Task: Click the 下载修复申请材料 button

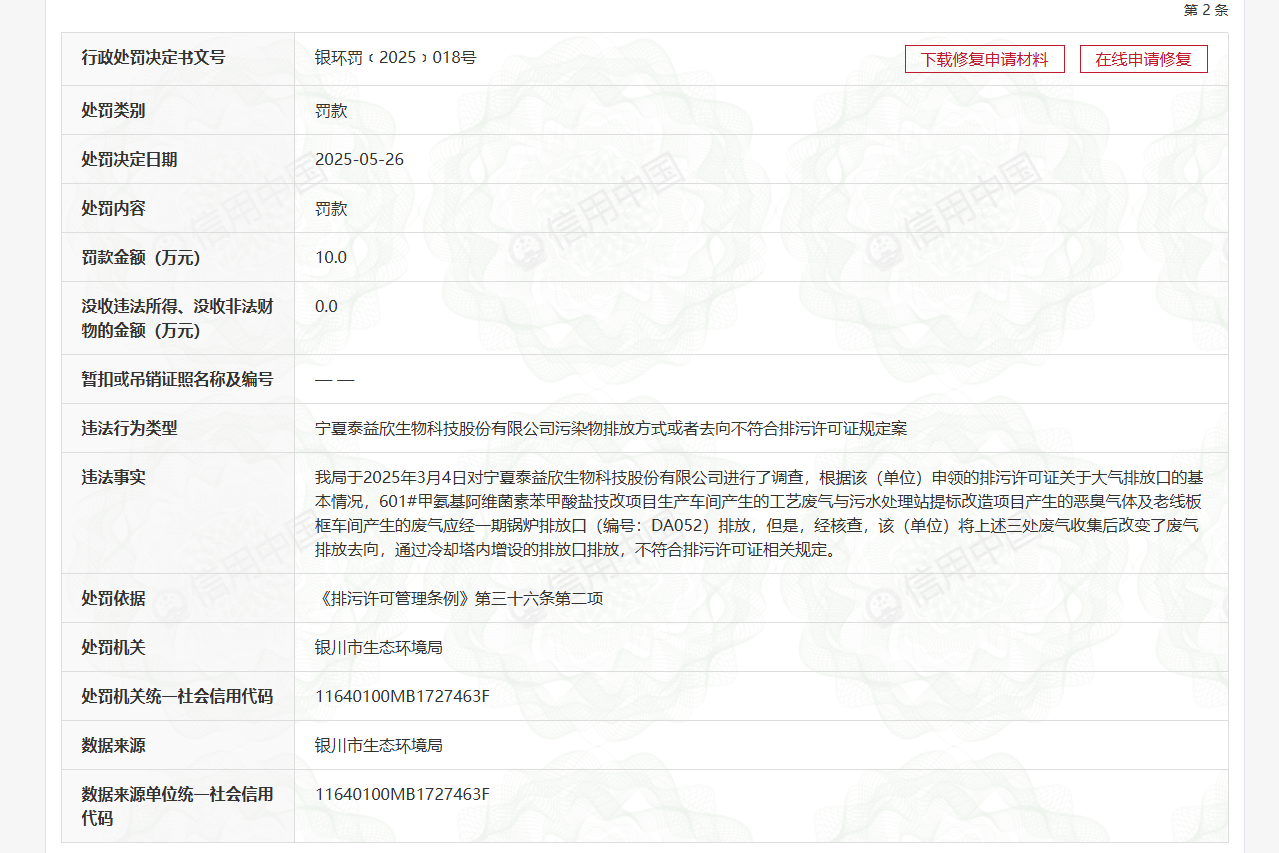Action: click(x=985, y=59)
